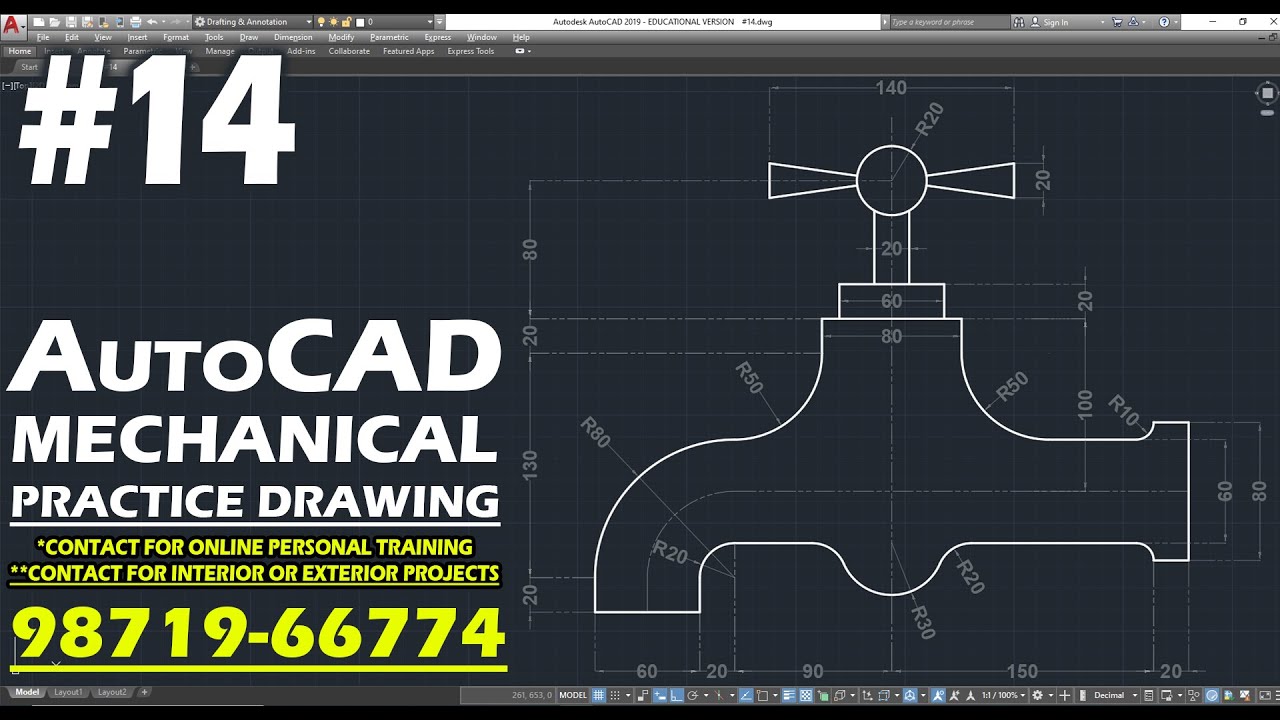Switch to the Model tab
Screen dimensions: 1280x720
click(27, 692)
